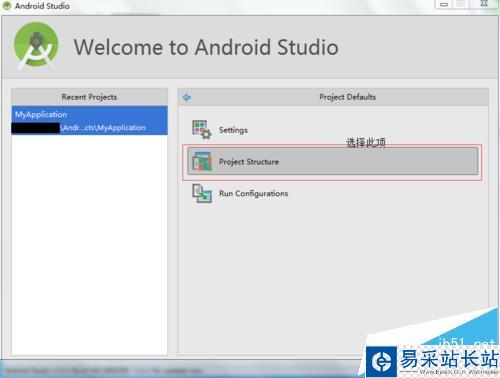The height and width of the screenshot is (378, 500).
Task: Click the Project Defaults header title
Action: [348, 97]
